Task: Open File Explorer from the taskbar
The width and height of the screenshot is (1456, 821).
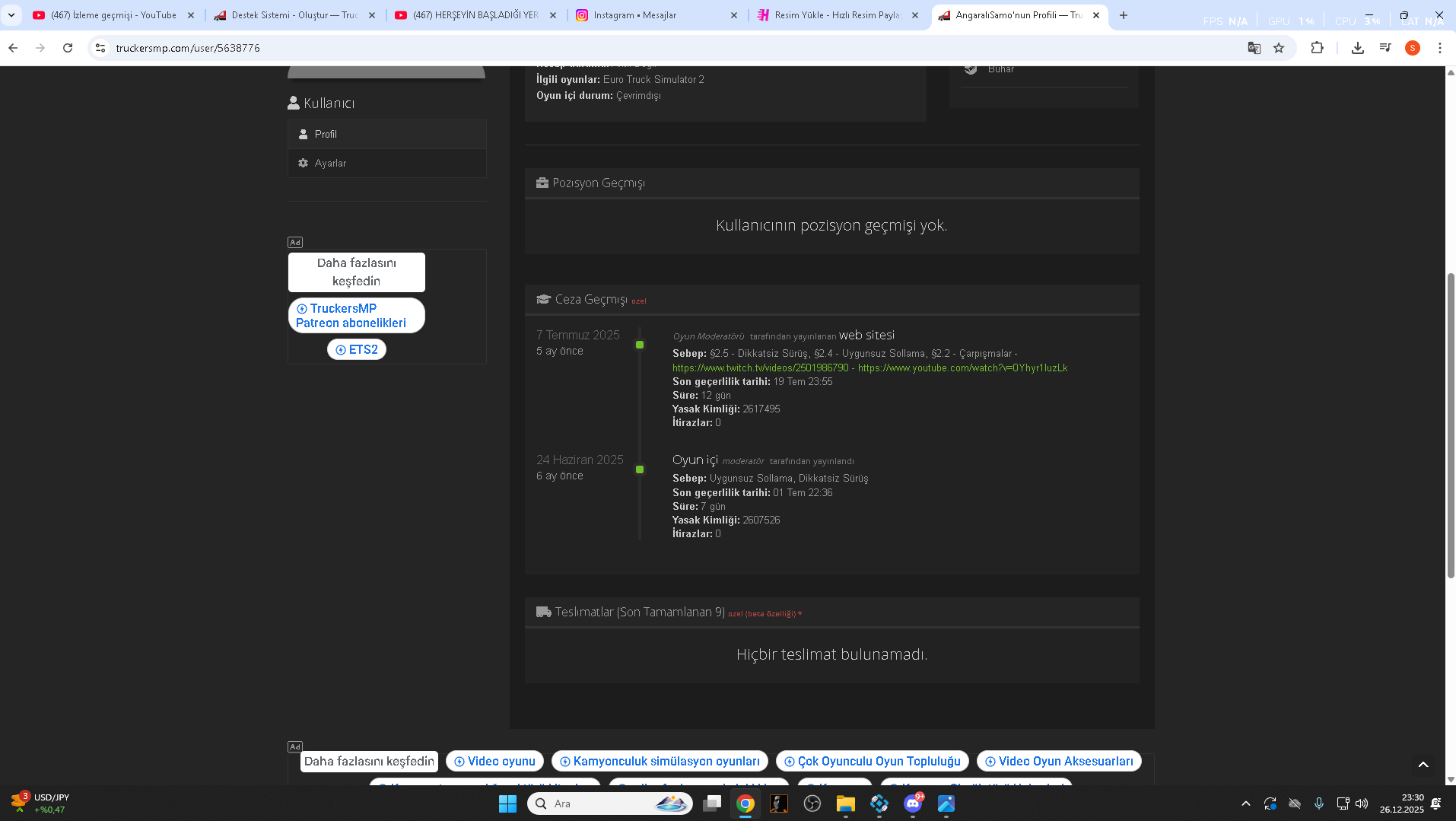Action: coord(846,803)
